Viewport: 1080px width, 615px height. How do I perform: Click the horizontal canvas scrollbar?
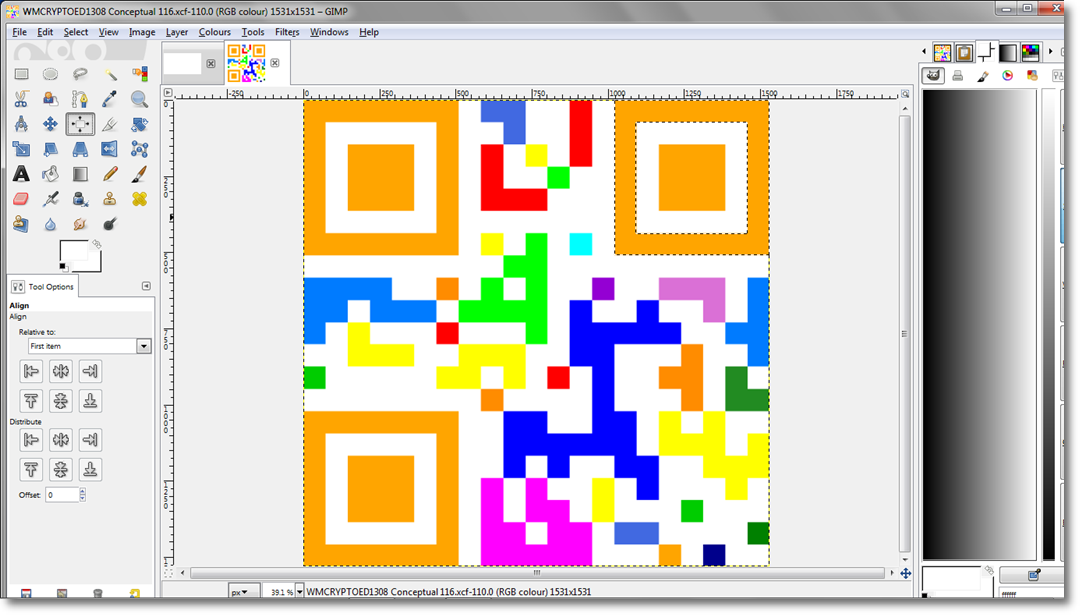pyautogui.click(x=537, y=573)
